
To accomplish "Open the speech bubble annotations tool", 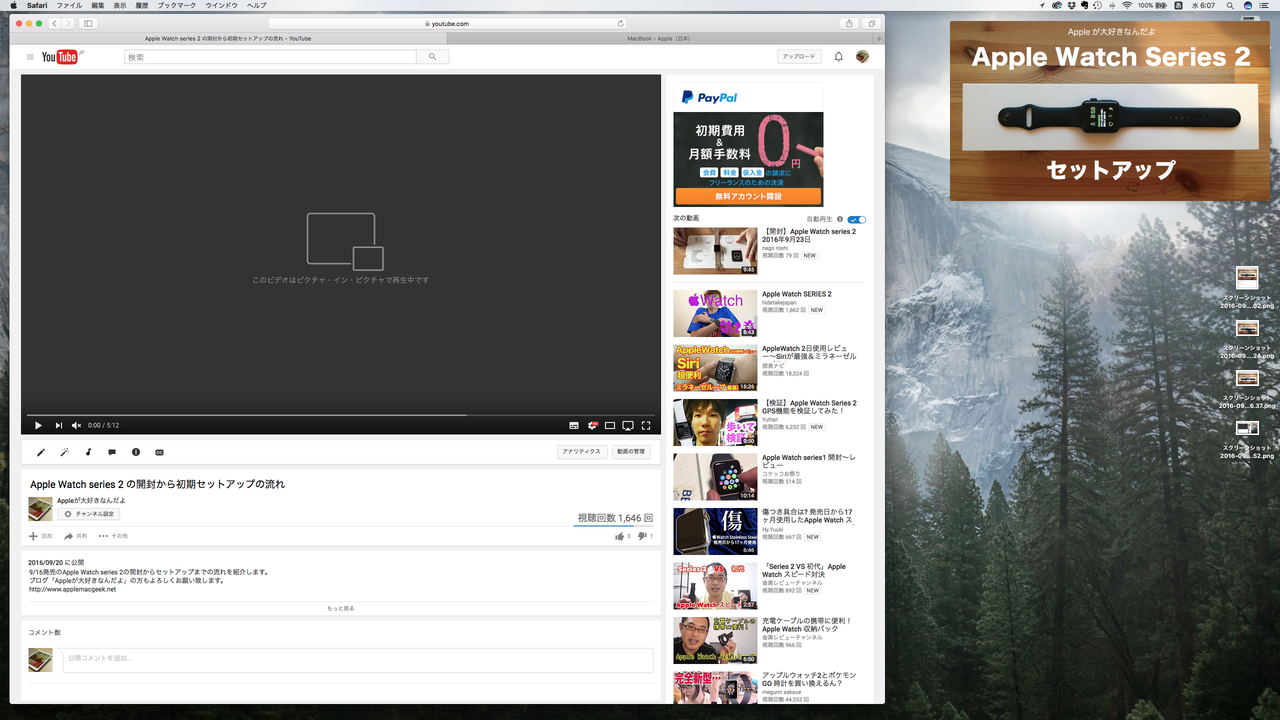I will coord(112,452).
